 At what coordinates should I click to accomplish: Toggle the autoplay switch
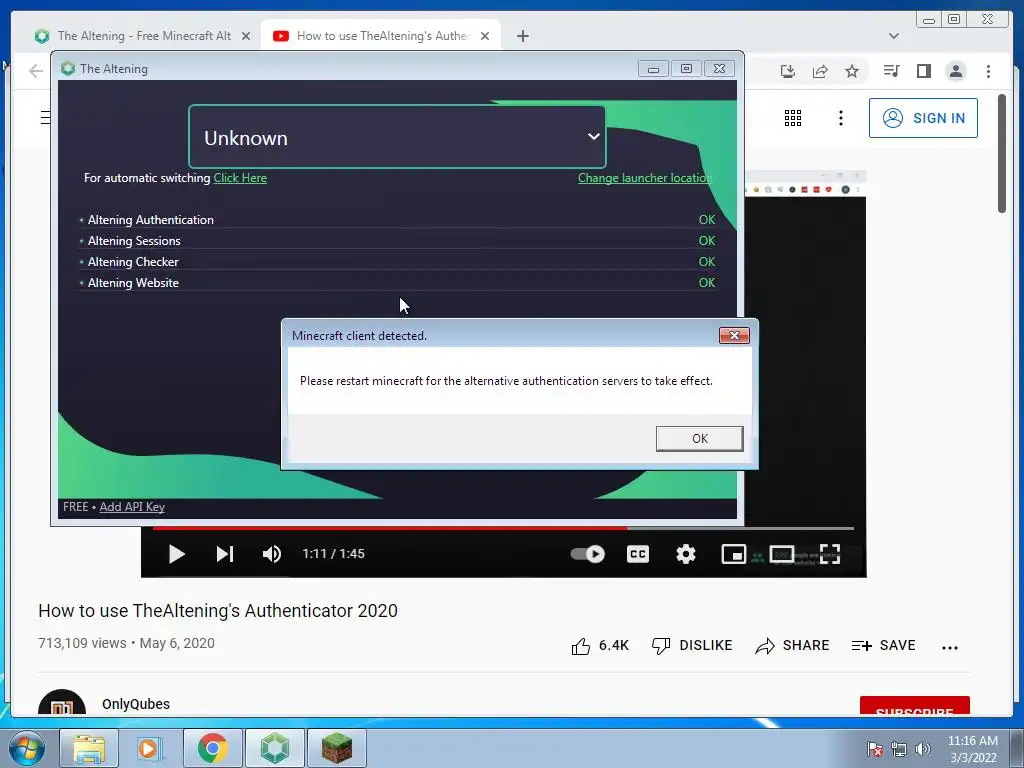point(588,554)
